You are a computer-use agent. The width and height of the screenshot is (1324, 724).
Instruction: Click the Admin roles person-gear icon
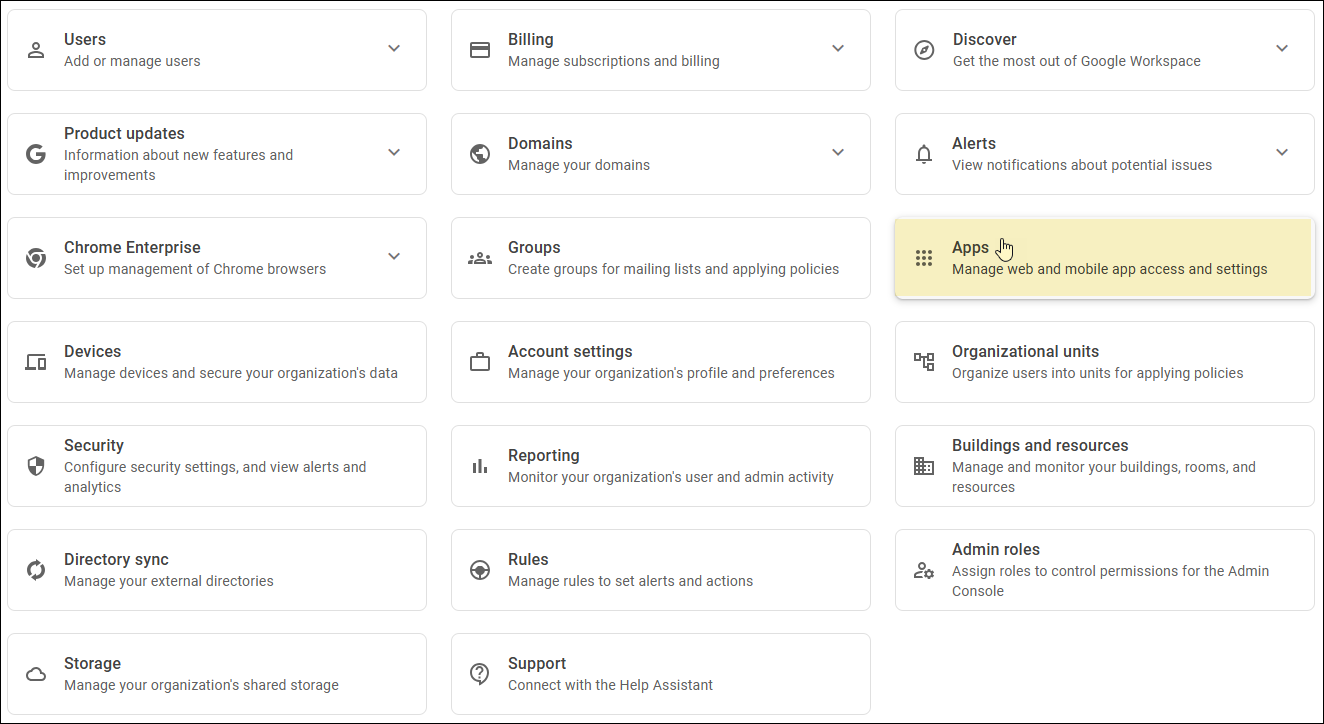tap(924, 570)
